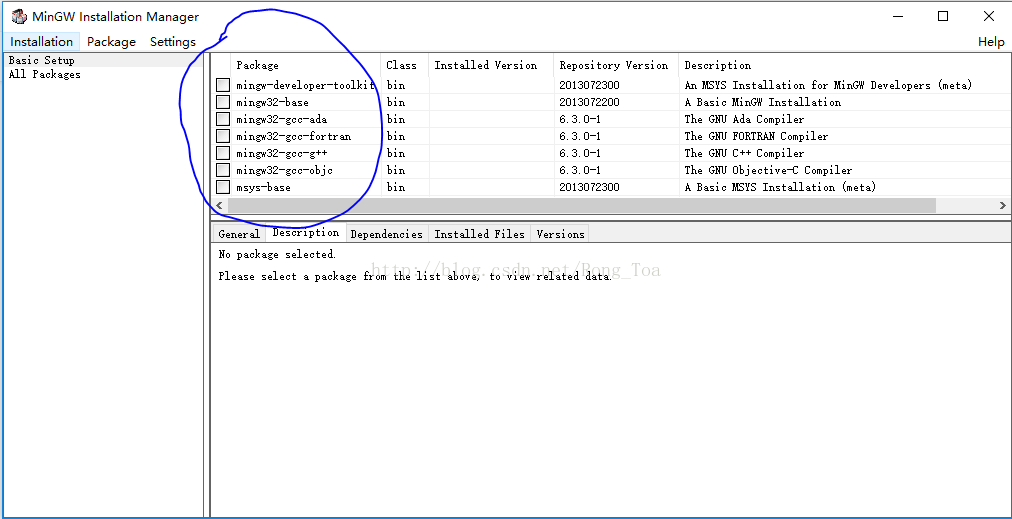Switch to the Installed Files tab

coord(480,234)
